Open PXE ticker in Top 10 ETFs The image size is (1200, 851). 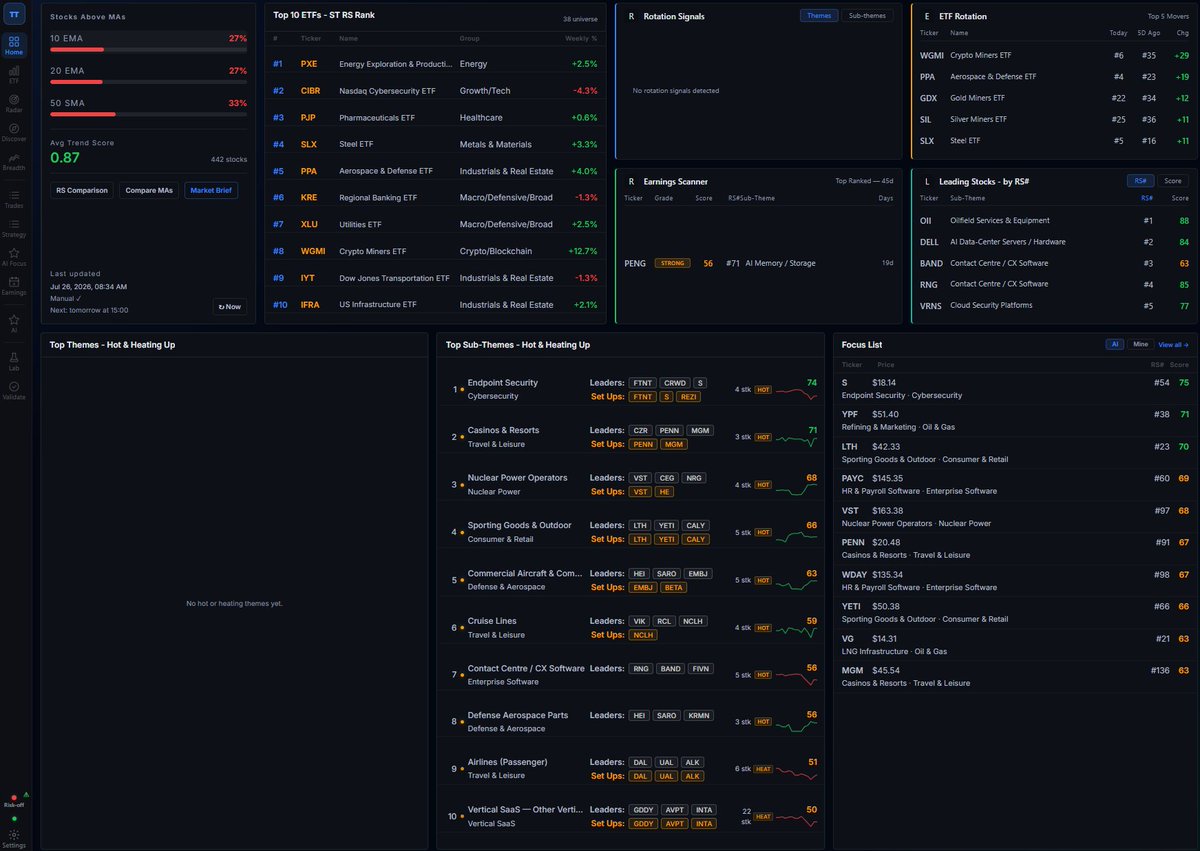click(309, 64)
